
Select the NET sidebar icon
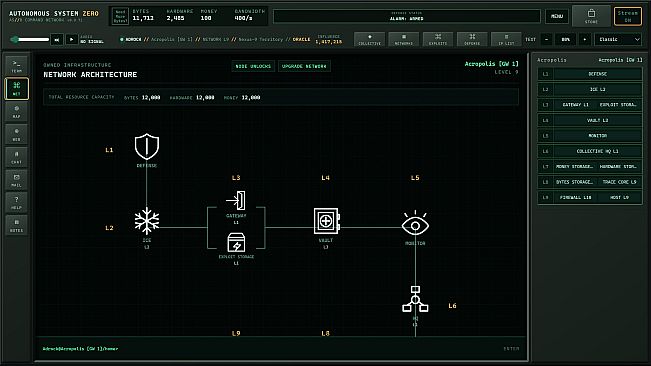click(17, 88)
